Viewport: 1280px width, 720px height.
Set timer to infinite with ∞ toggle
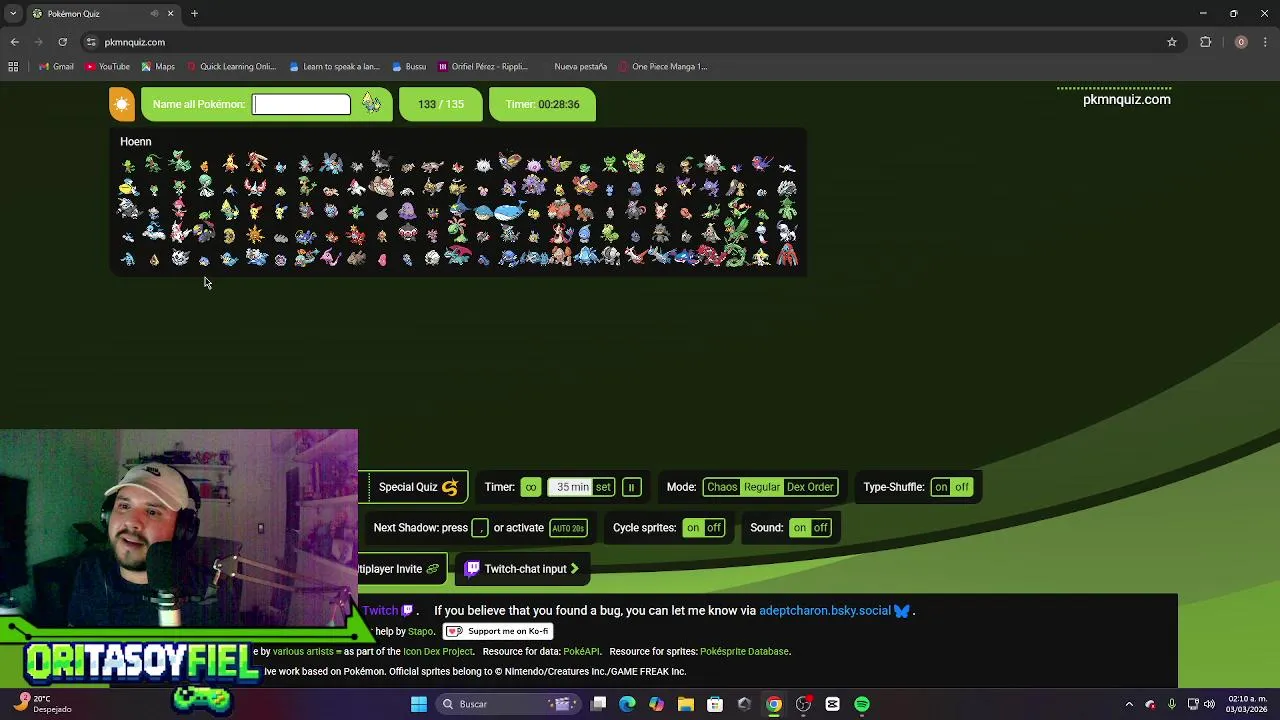click(530, 487)
